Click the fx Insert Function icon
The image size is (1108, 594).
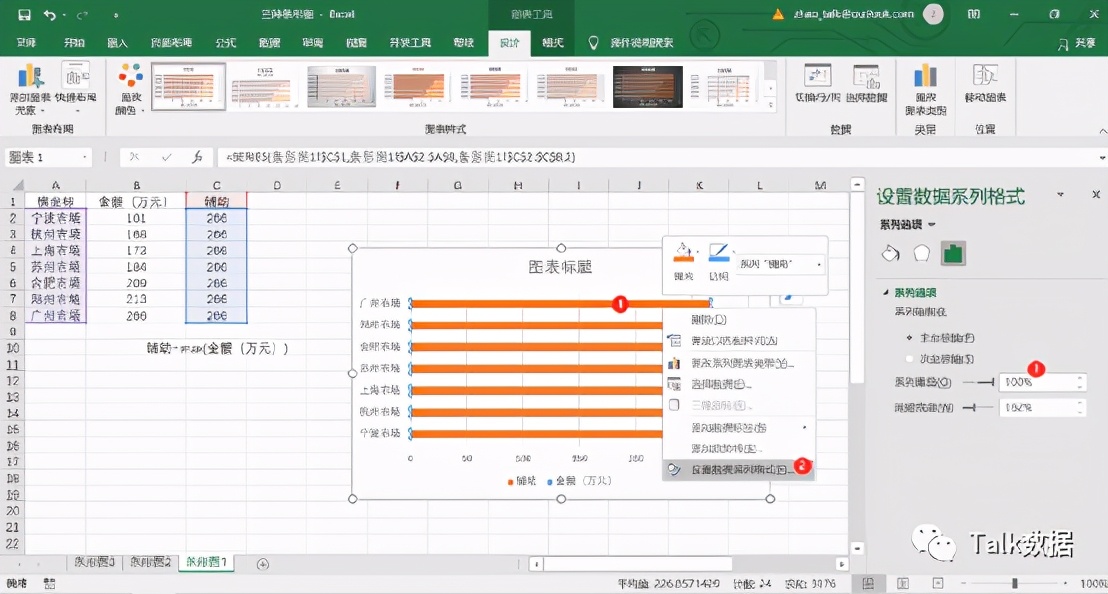[x=197, y=157]
